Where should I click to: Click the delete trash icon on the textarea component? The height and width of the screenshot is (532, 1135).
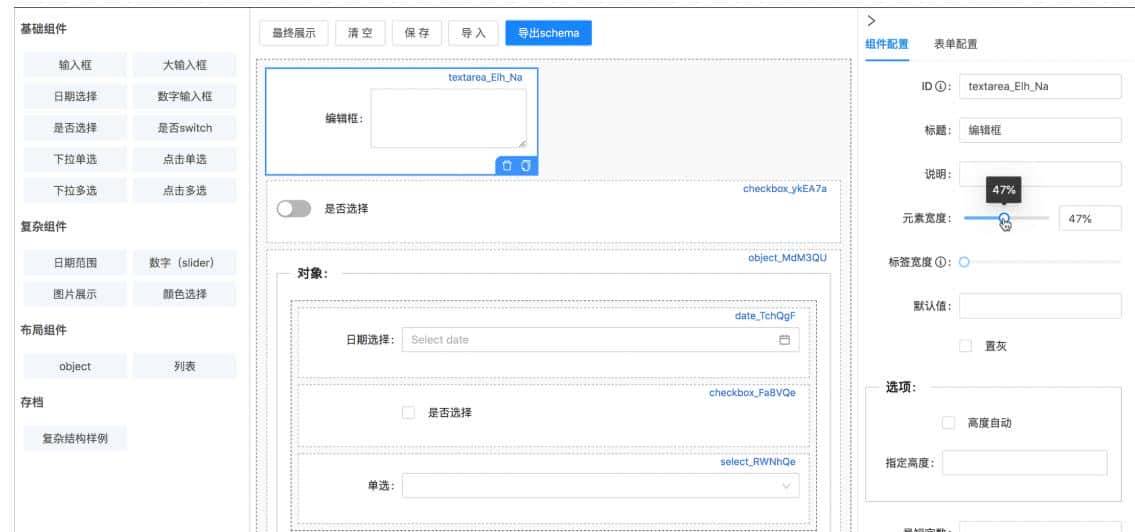coord(507,166)
